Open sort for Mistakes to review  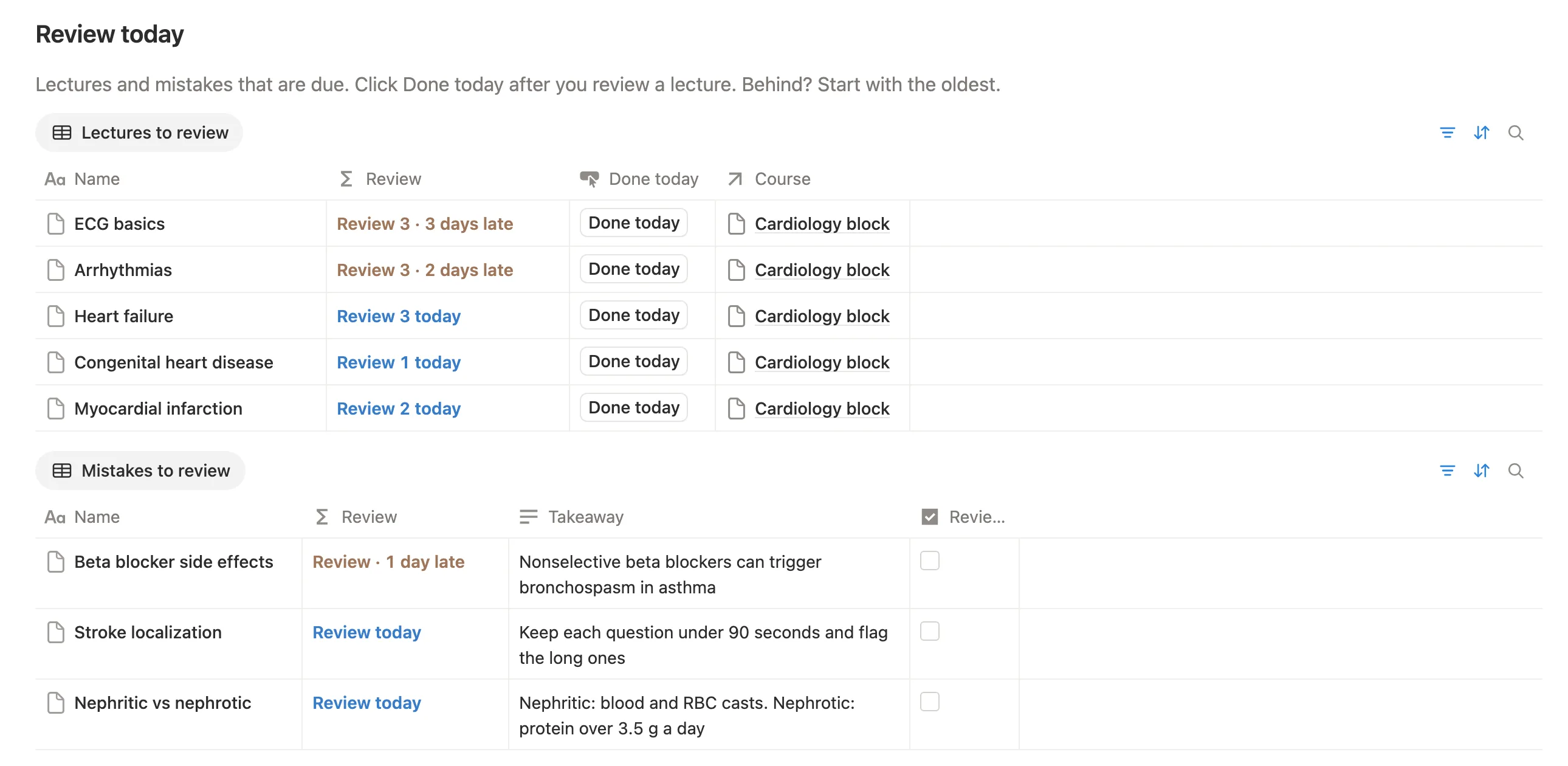[1481, 471]
